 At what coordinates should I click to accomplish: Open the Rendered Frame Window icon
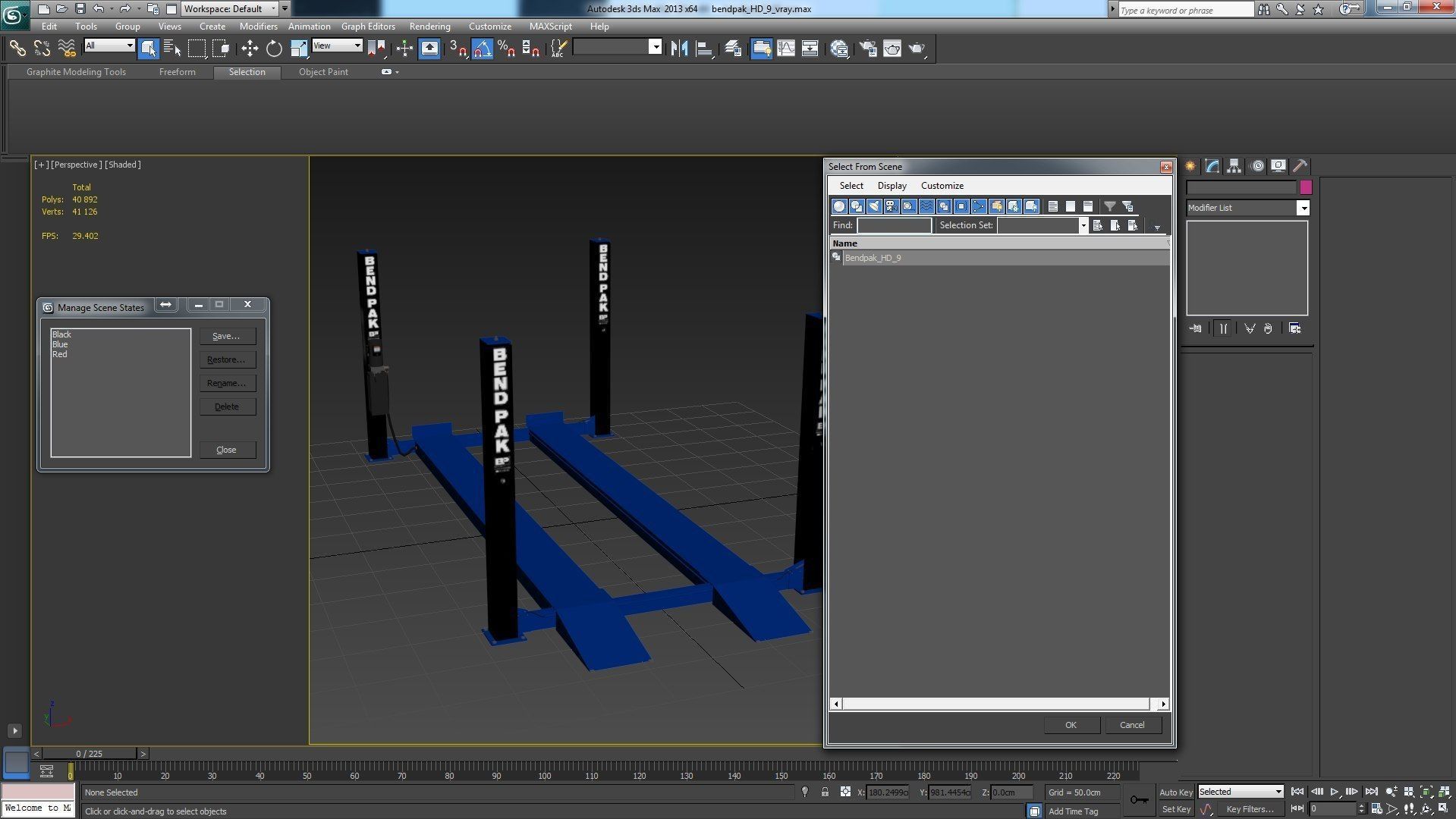(892, 49)
